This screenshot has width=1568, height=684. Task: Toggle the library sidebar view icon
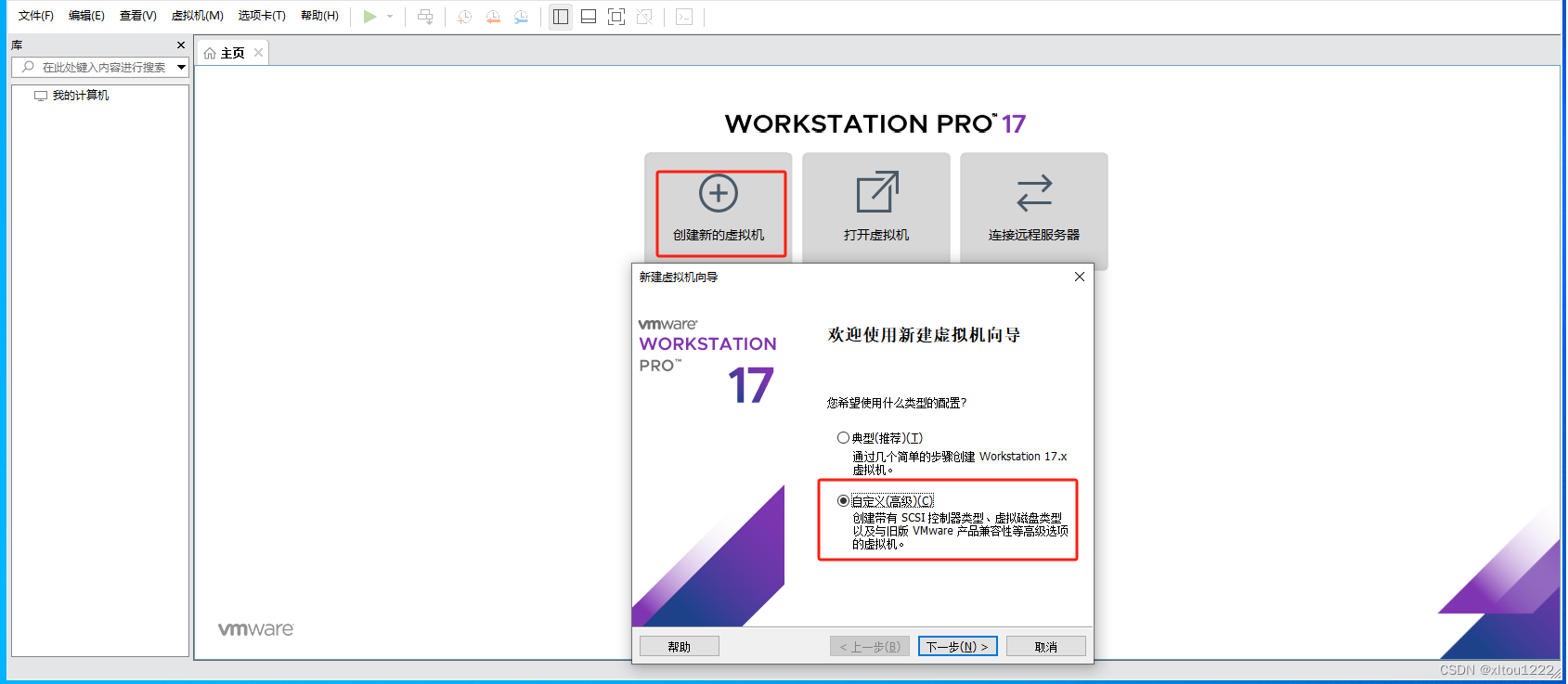tap(561, 17)
